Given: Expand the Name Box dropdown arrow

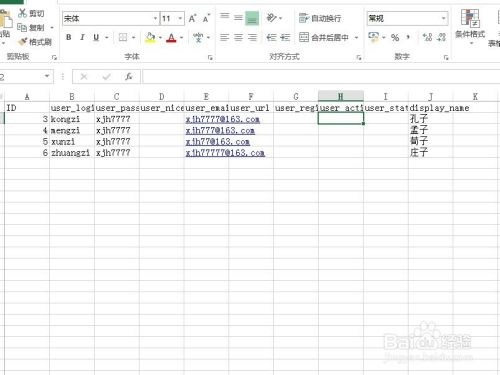Looking at the screenshot, I should [x=47, y=76].
